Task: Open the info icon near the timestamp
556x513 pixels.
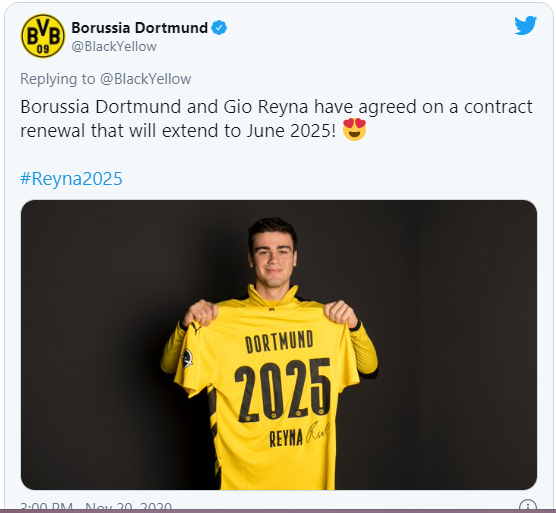Action: coord(528,506)
